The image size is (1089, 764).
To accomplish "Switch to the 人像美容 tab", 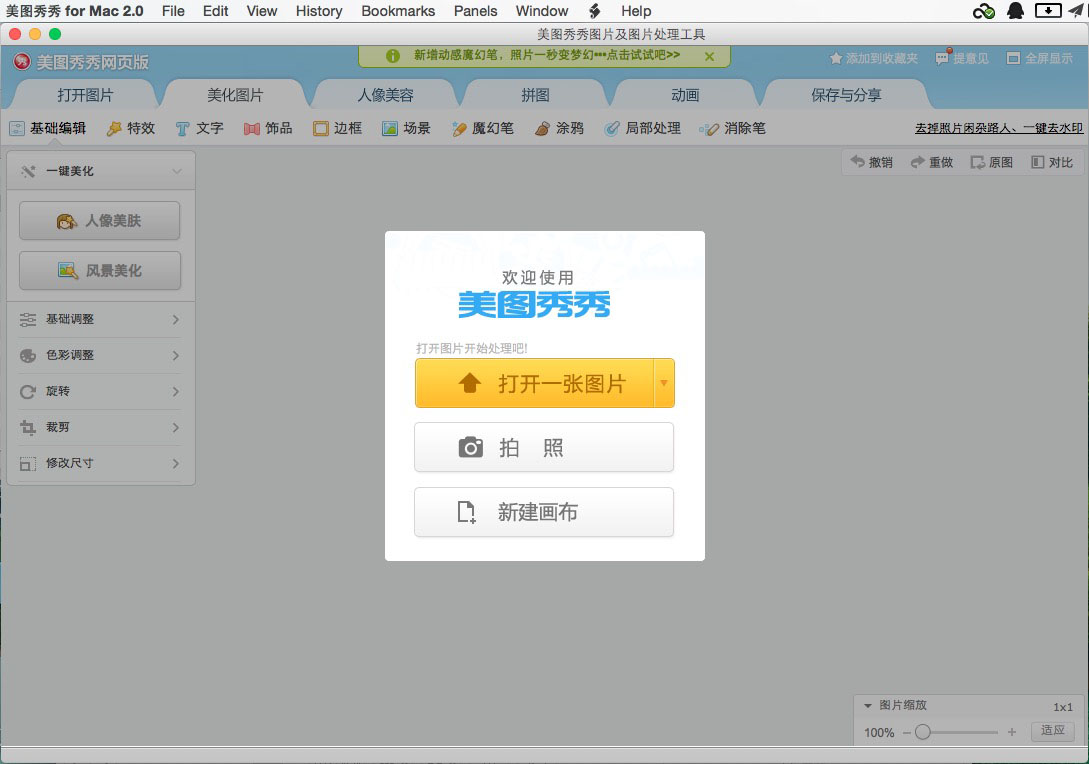I will click(x=385, y=95).
